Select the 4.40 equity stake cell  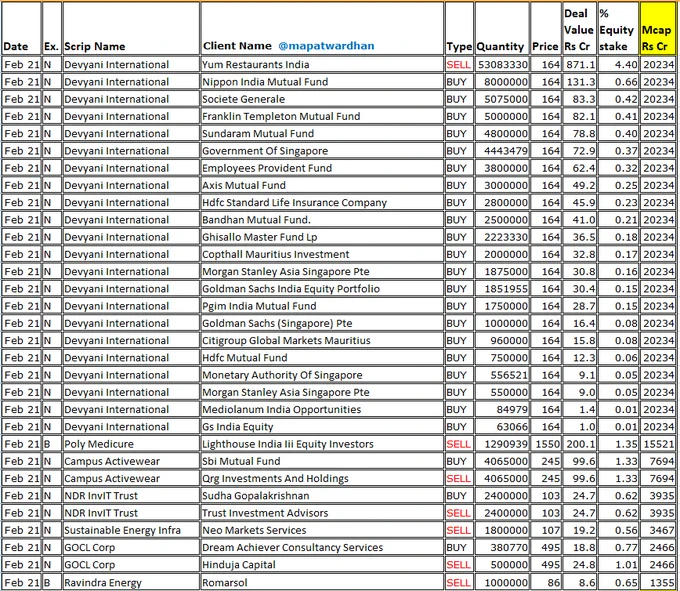point(618,65)
